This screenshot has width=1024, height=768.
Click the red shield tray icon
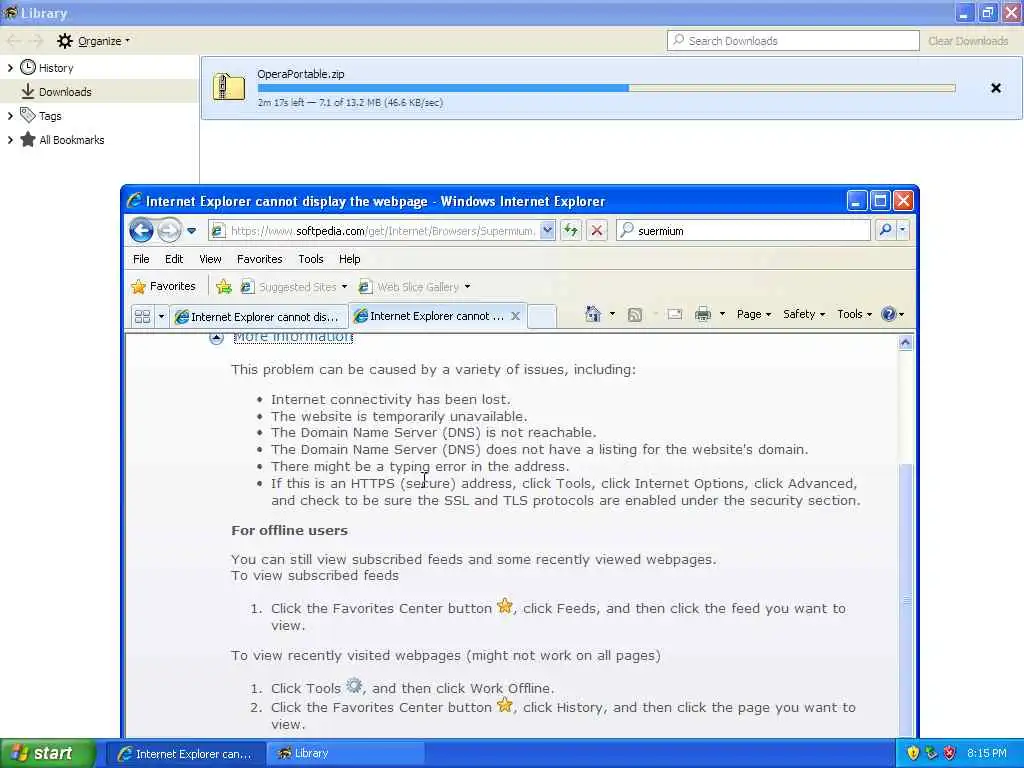(950, 753)
